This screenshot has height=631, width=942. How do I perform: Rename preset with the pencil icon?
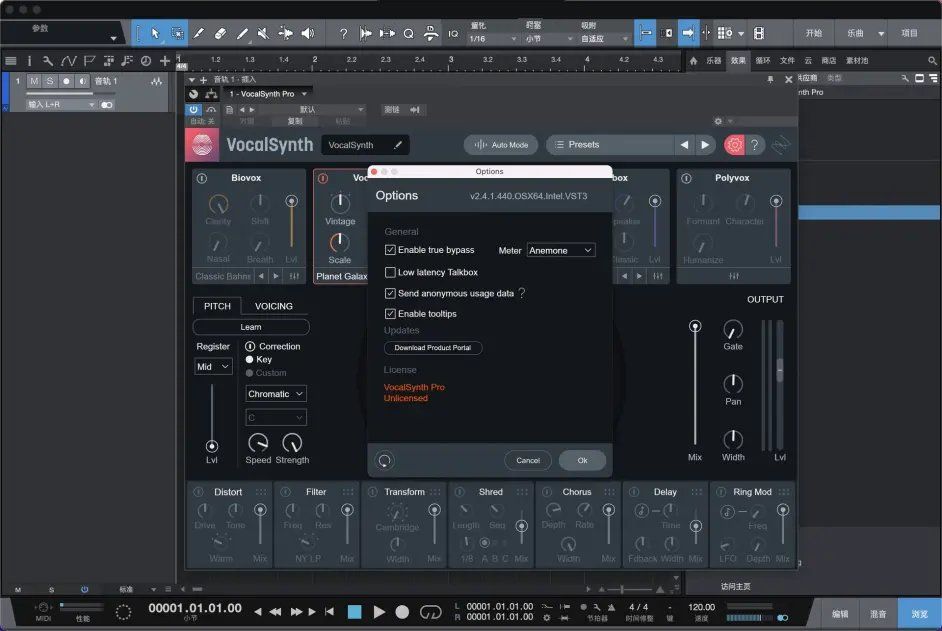[x=398, y=145]
